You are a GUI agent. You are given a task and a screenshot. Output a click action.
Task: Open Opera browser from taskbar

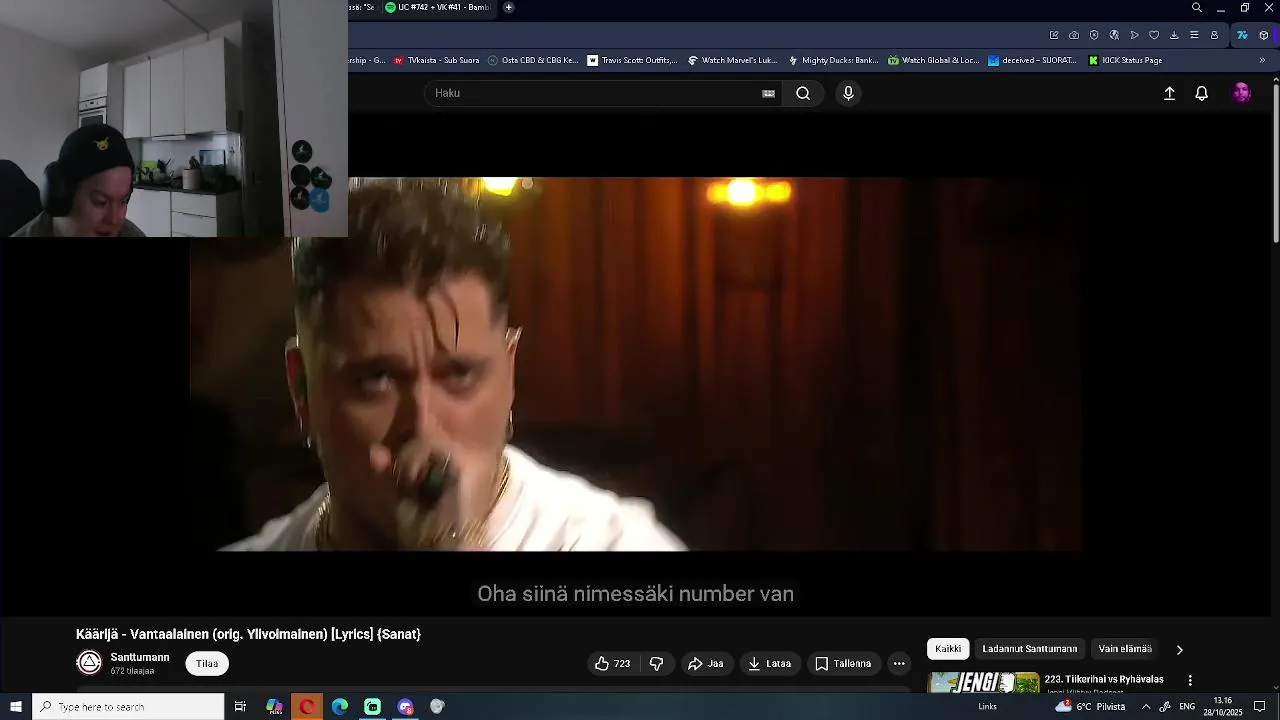[307, 707]
